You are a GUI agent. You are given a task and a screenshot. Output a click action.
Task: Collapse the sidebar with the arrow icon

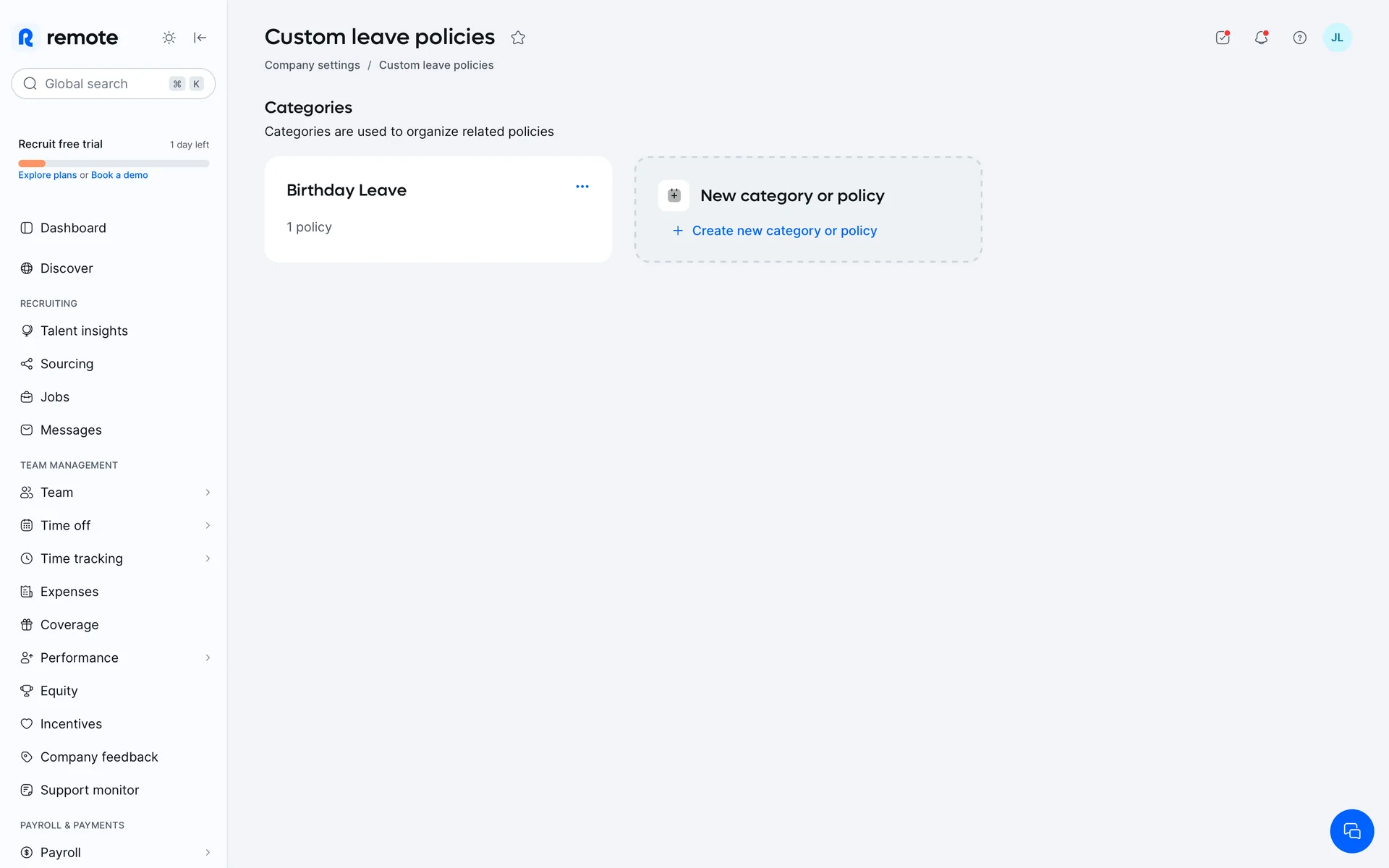pyautogui.click(x=200, y=38)
